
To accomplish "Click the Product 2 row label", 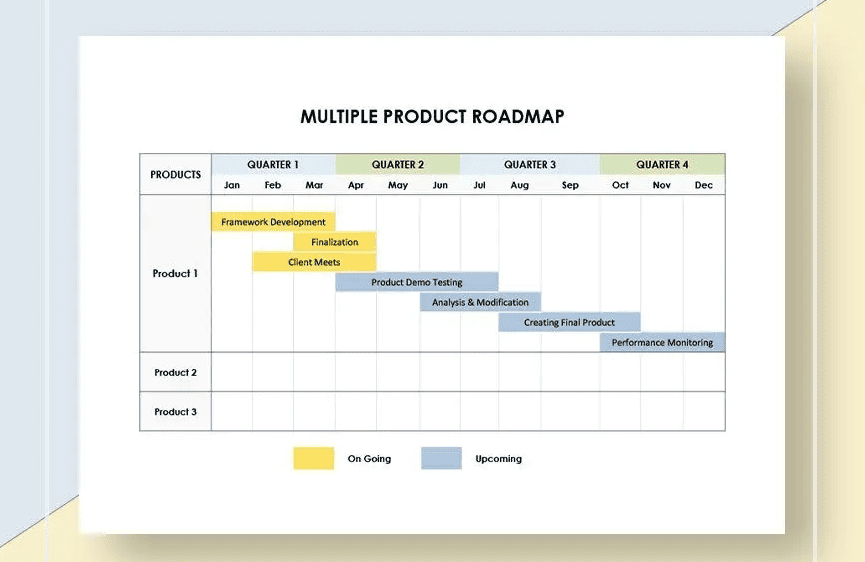I will pyautogui.click(x=175, y=372).
